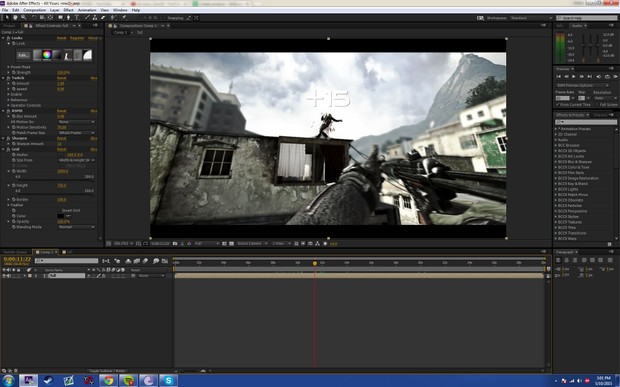Open Google Chrome from the taskbar
This screenshot has height=387, width=620.
pyautogui.click(x=108, y=380)
